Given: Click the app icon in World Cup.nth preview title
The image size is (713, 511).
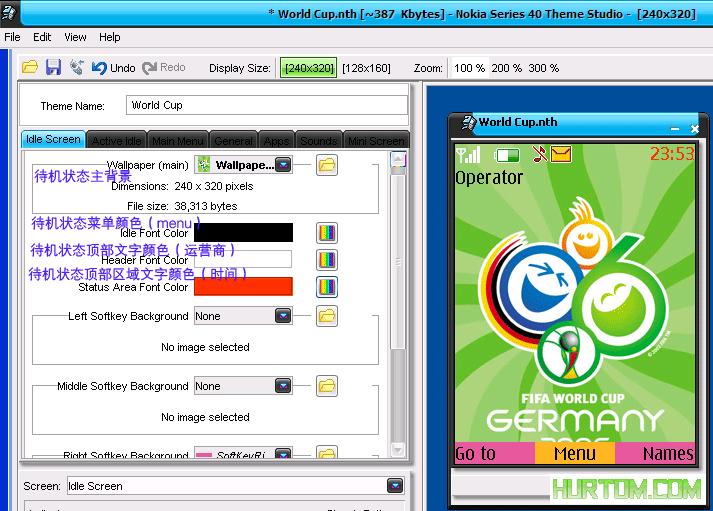Looking at the screenshot, I should tap(468, 122).
